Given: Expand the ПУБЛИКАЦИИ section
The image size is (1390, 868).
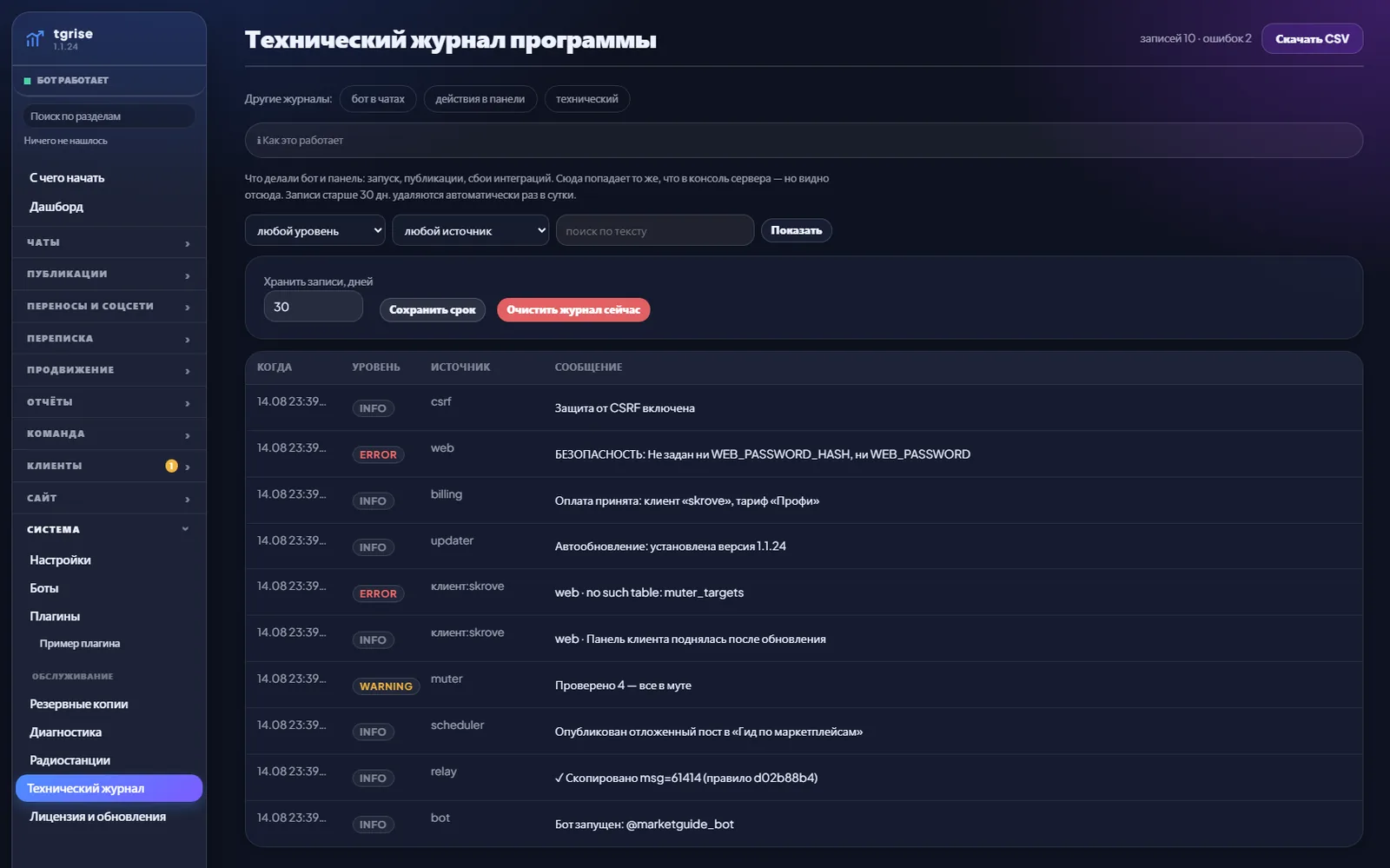Looking at the screenshot, I should pos(109,275).
